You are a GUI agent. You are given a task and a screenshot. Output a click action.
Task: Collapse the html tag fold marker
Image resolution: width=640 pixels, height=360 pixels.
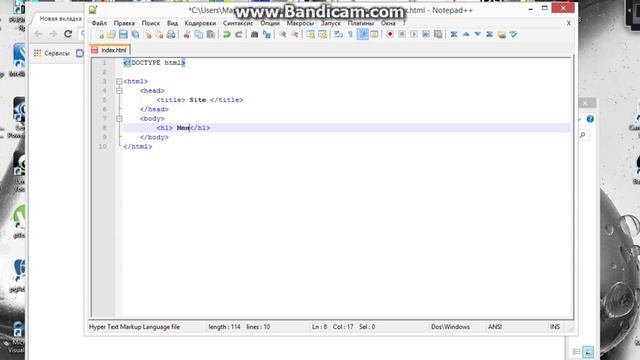click(x=119, y=82)
